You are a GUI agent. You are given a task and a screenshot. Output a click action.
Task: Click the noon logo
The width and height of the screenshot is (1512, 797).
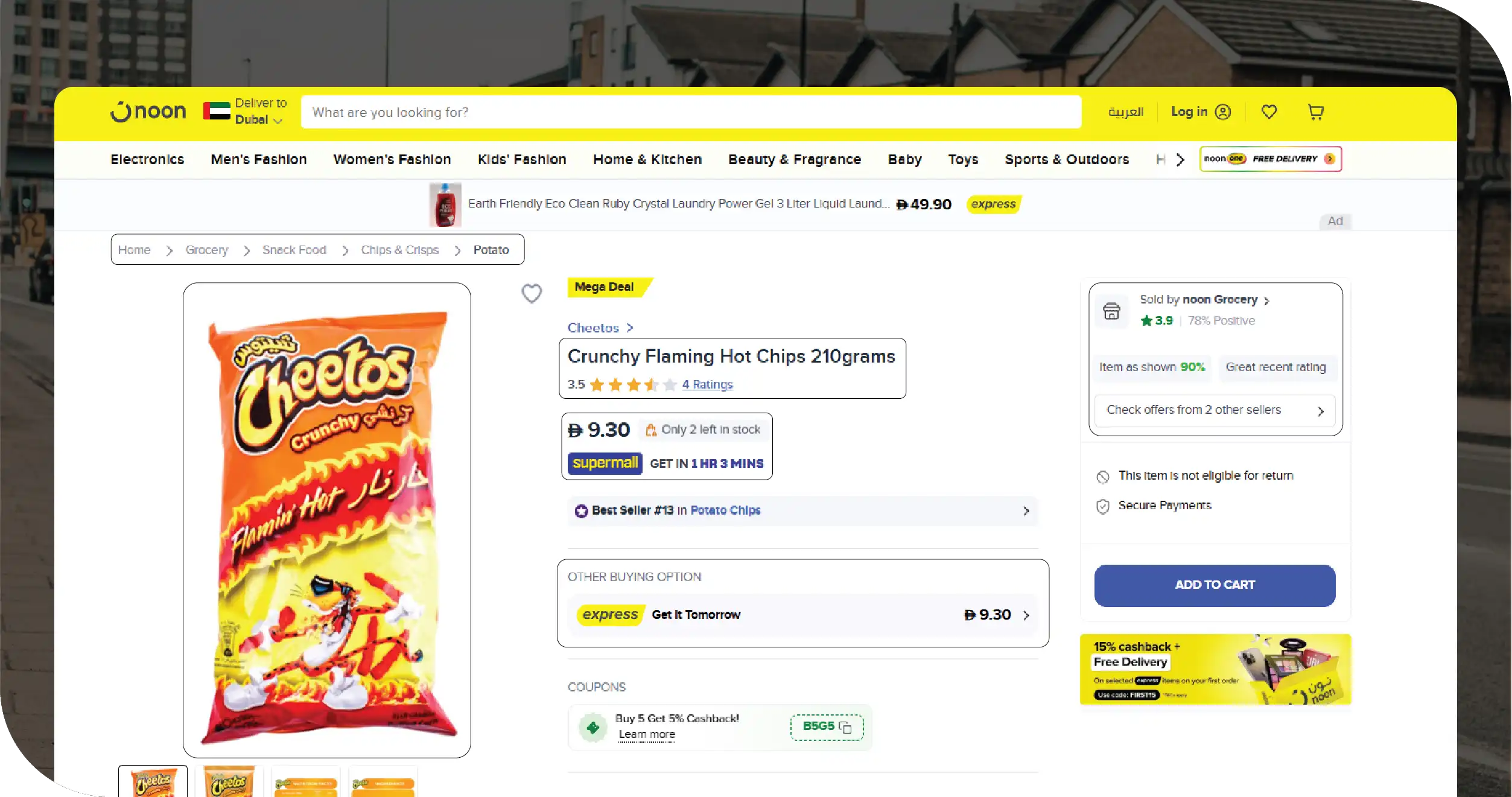[x=148, y=112]
